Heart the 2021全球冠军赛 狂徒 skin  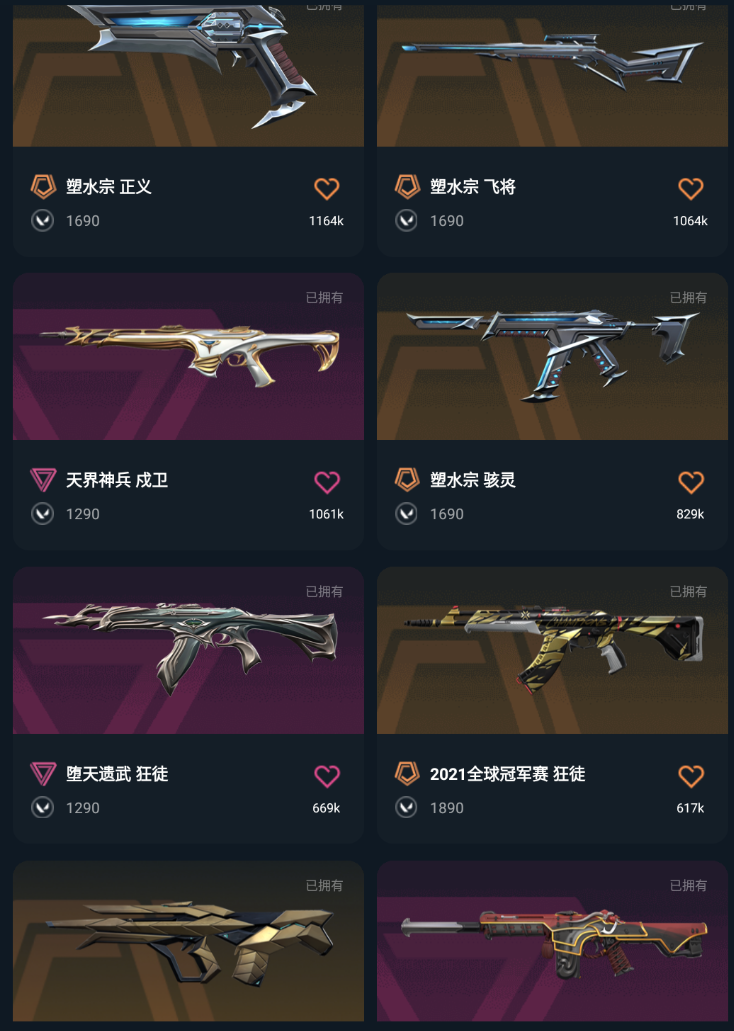[691, 776]
